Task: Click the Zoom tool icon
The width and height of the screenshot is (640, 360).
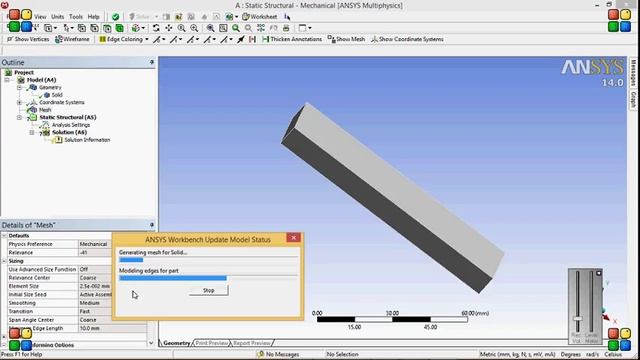Action: tap(181, 28)
